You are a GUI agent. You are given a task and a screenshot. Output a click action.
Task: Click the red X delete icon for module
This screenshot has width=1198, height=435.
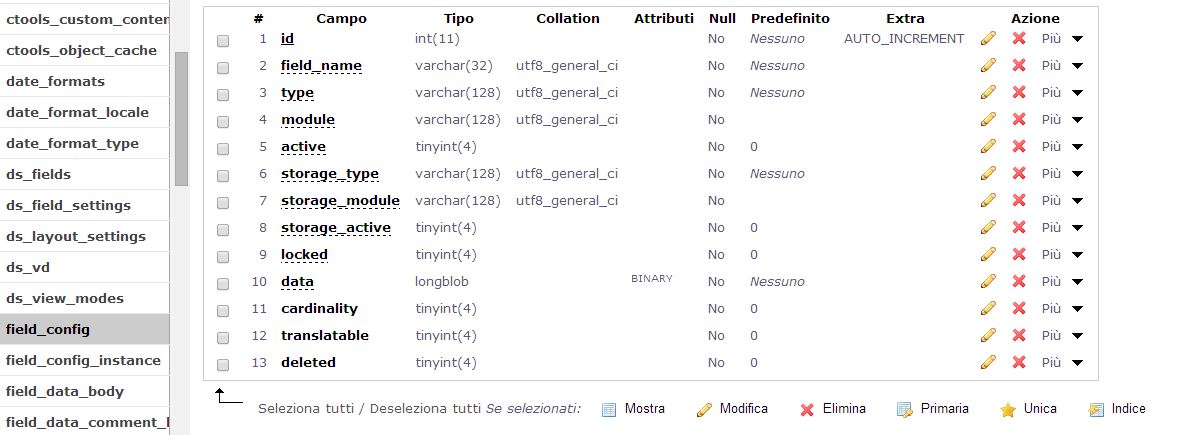click(x=1018, y=119)
